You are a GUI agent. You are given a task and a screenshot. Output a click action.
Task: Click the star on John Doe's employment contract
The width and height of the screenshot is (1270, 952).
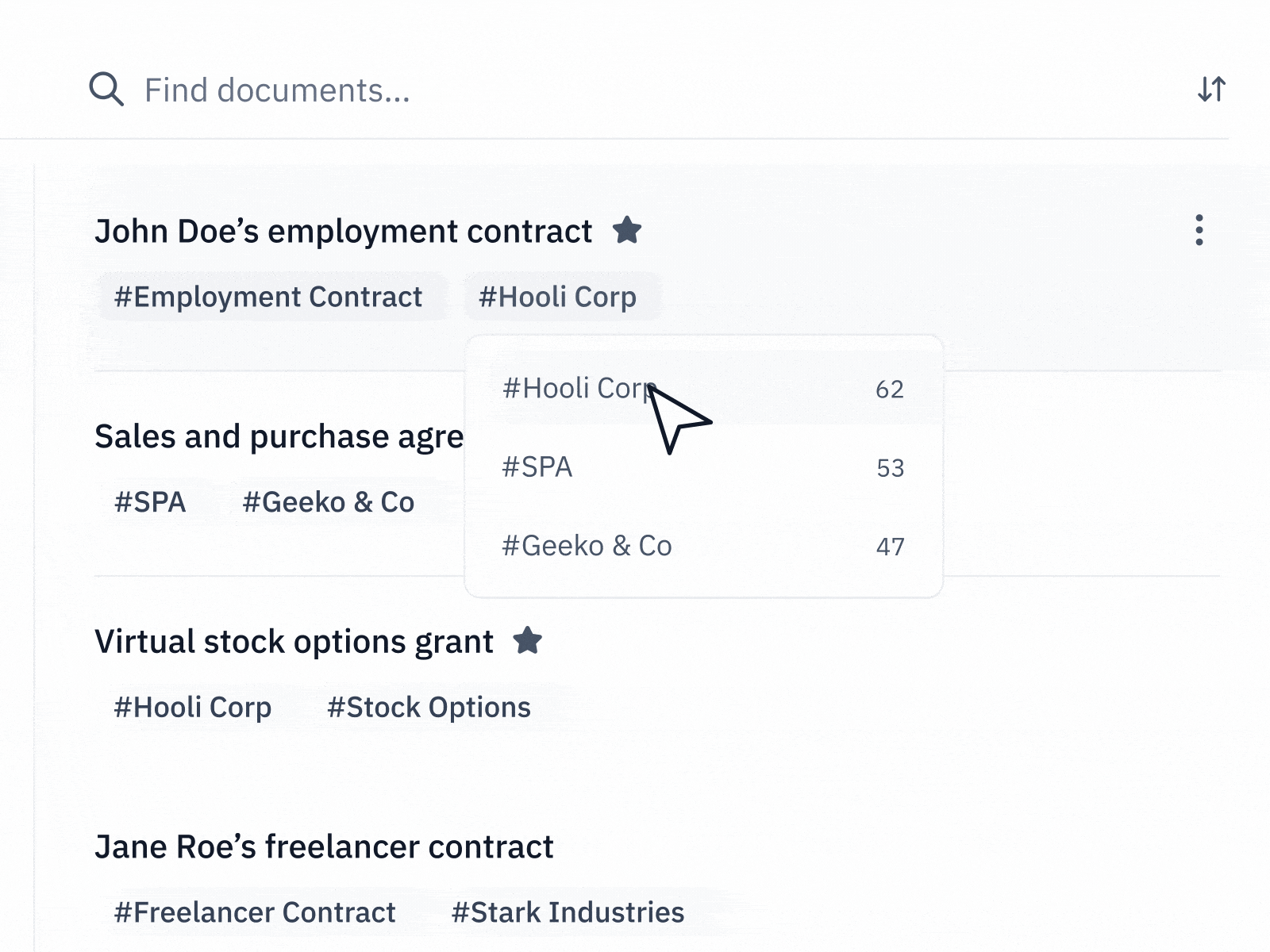tap(629, 232)
